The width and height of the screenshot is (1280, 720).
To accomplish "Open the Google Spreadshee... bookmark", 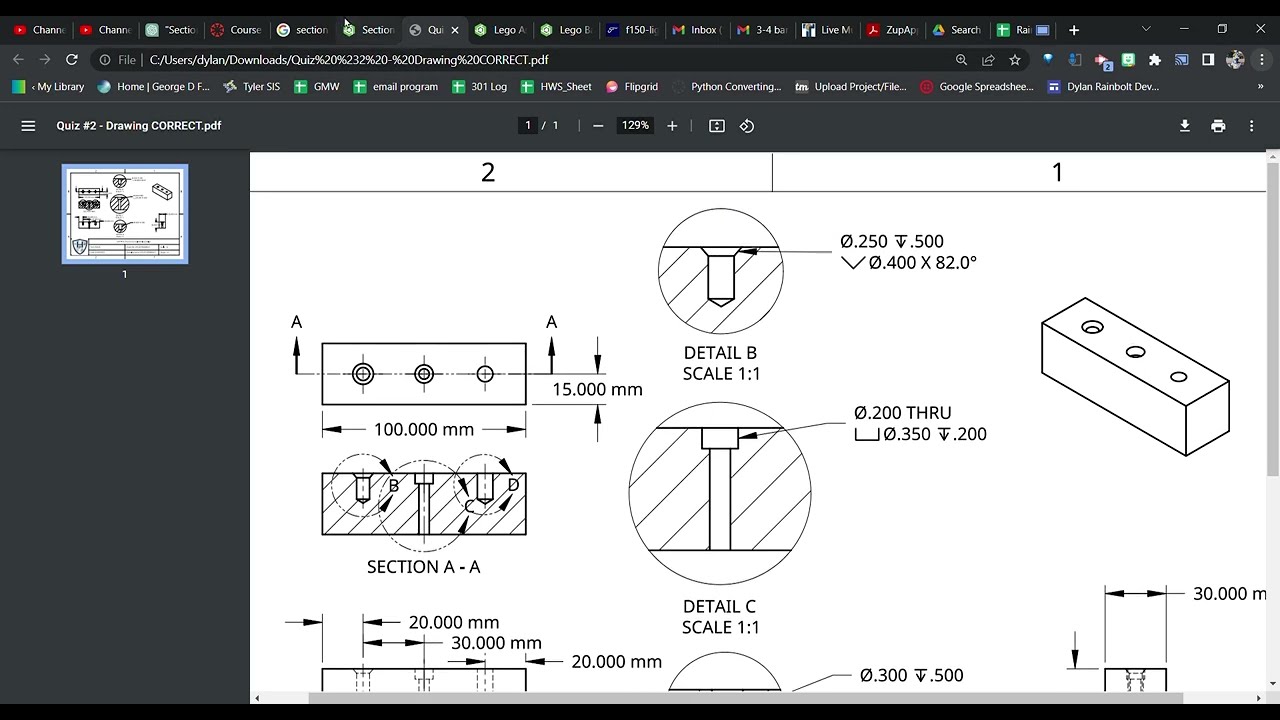I will [x=977, y=87].
